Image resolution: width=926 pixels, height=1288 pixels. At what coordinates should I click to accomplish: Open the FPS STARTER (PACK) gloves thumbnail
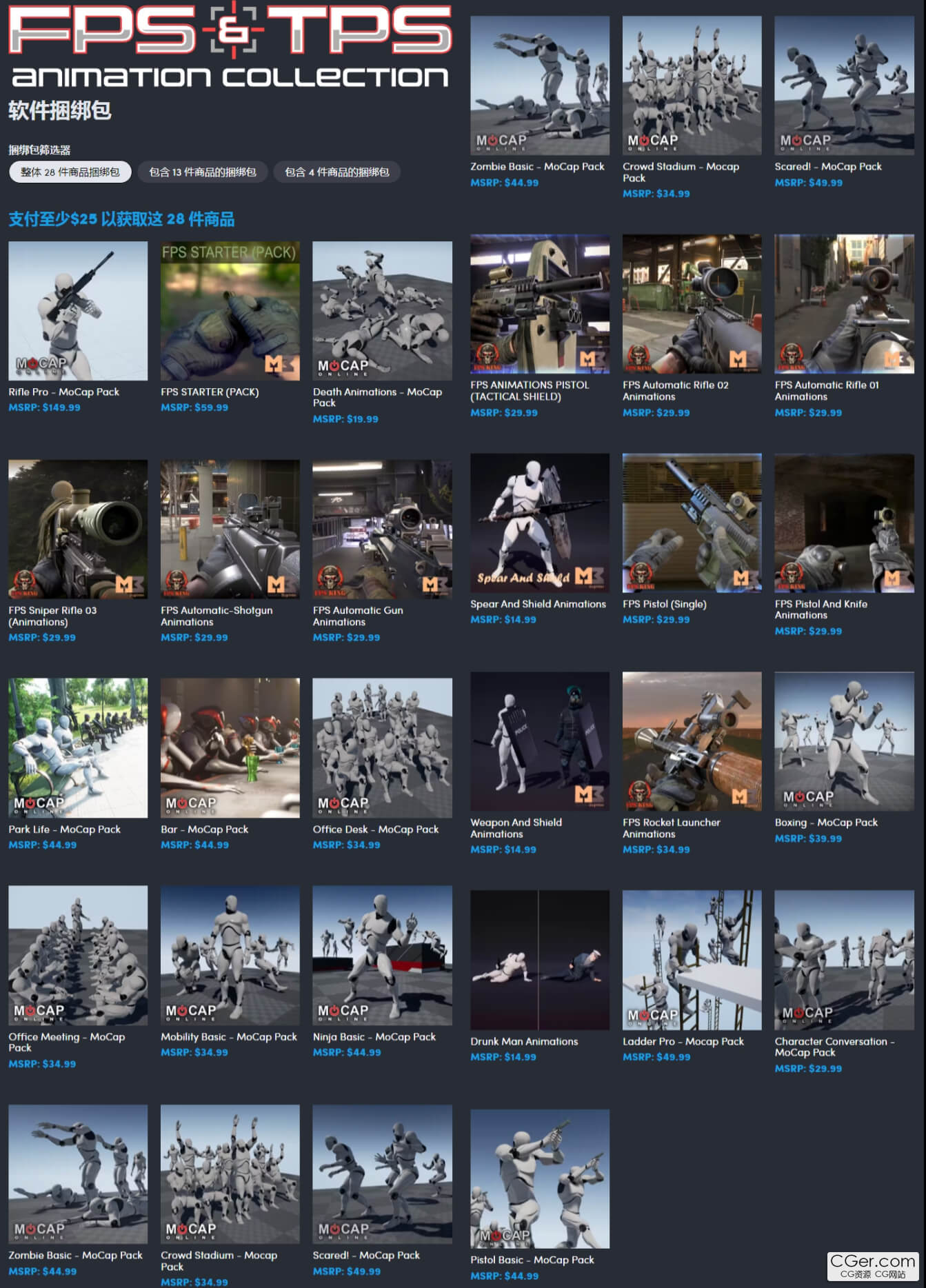tap(230, 311)
